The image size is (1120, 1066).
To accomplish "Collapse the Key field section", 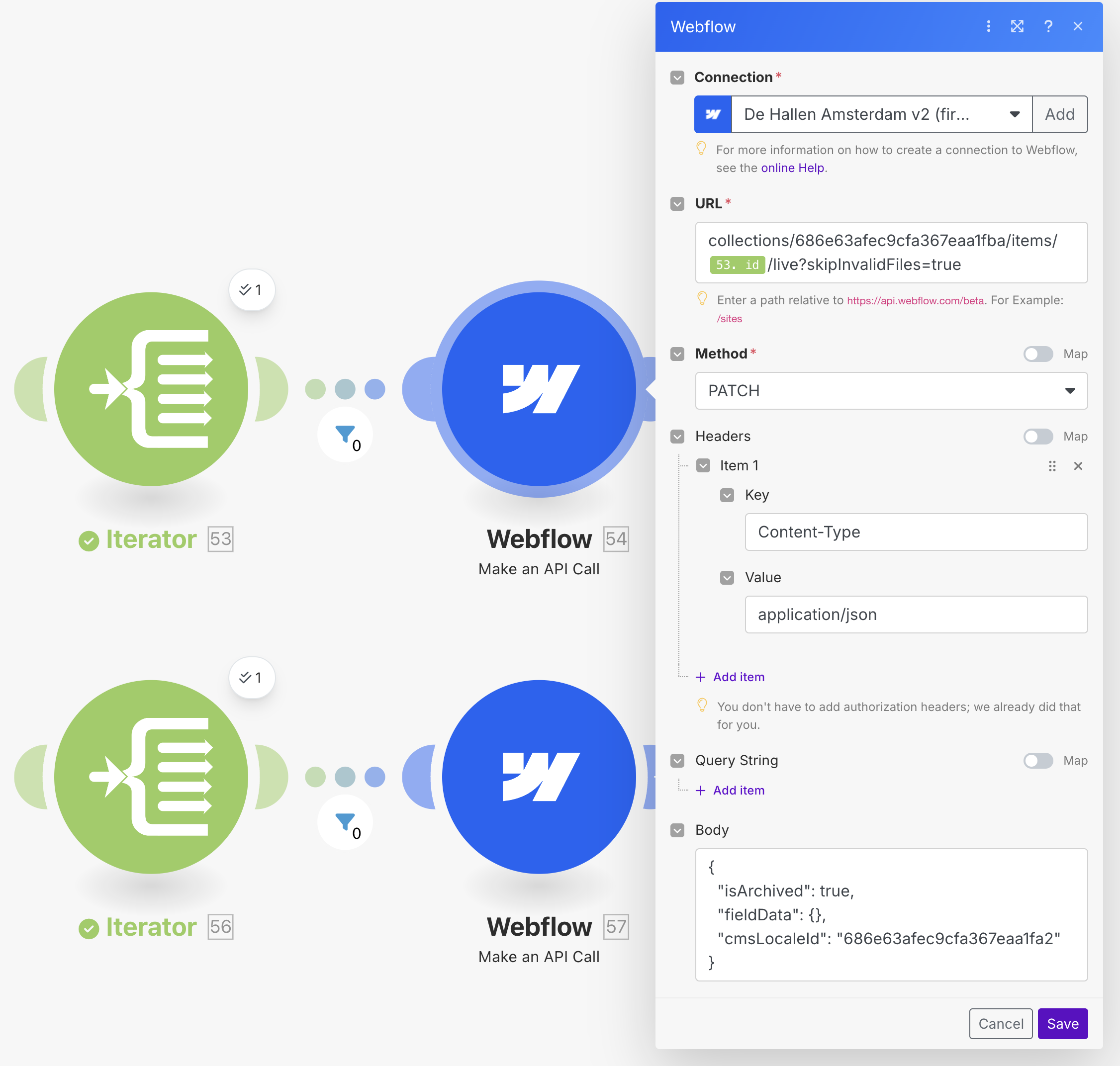I will click(727, 495).
